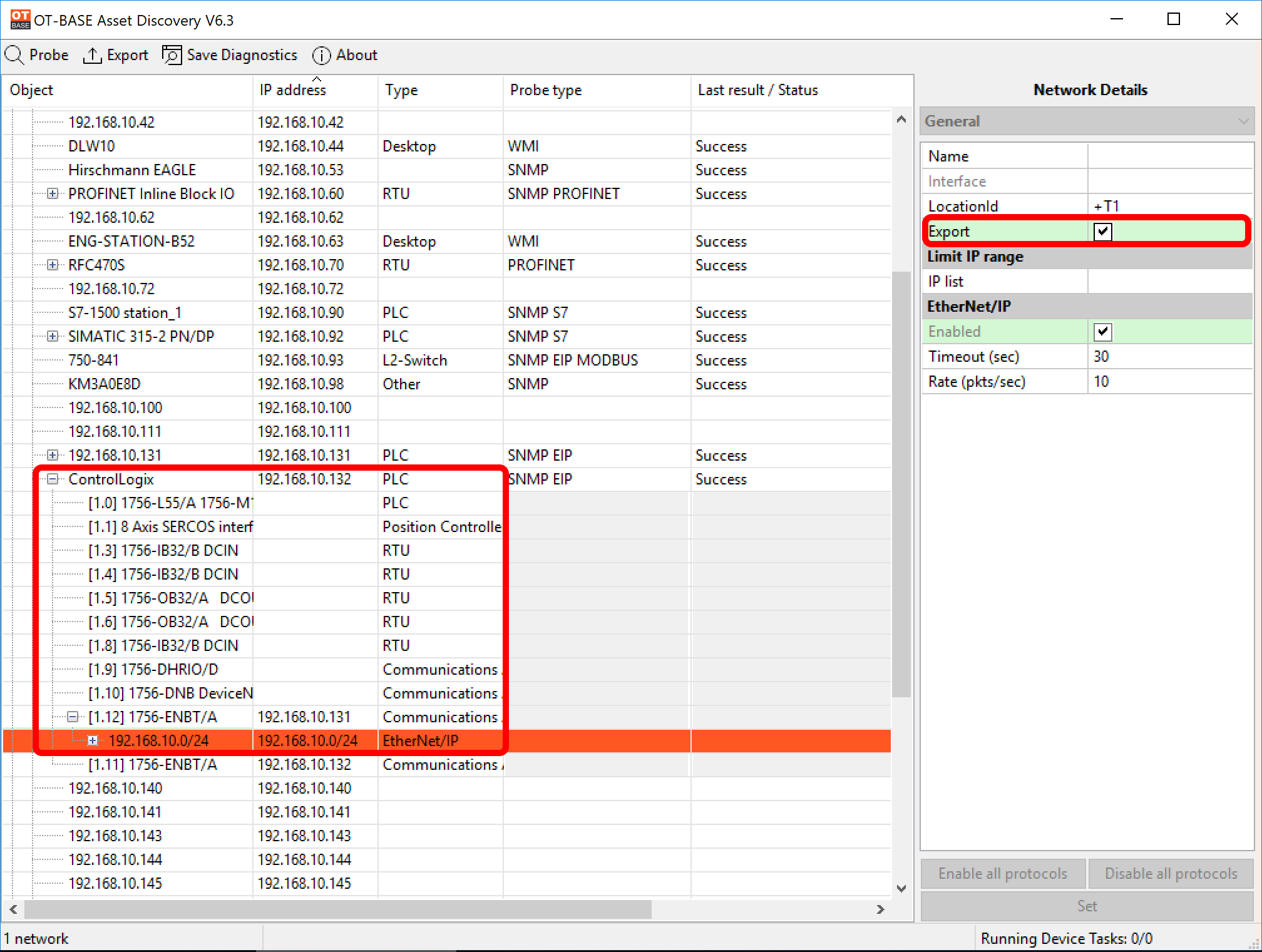Click the horizontal scrollbar right arrow
Viewport: 1262px width, 952px height.
[881, 909]
